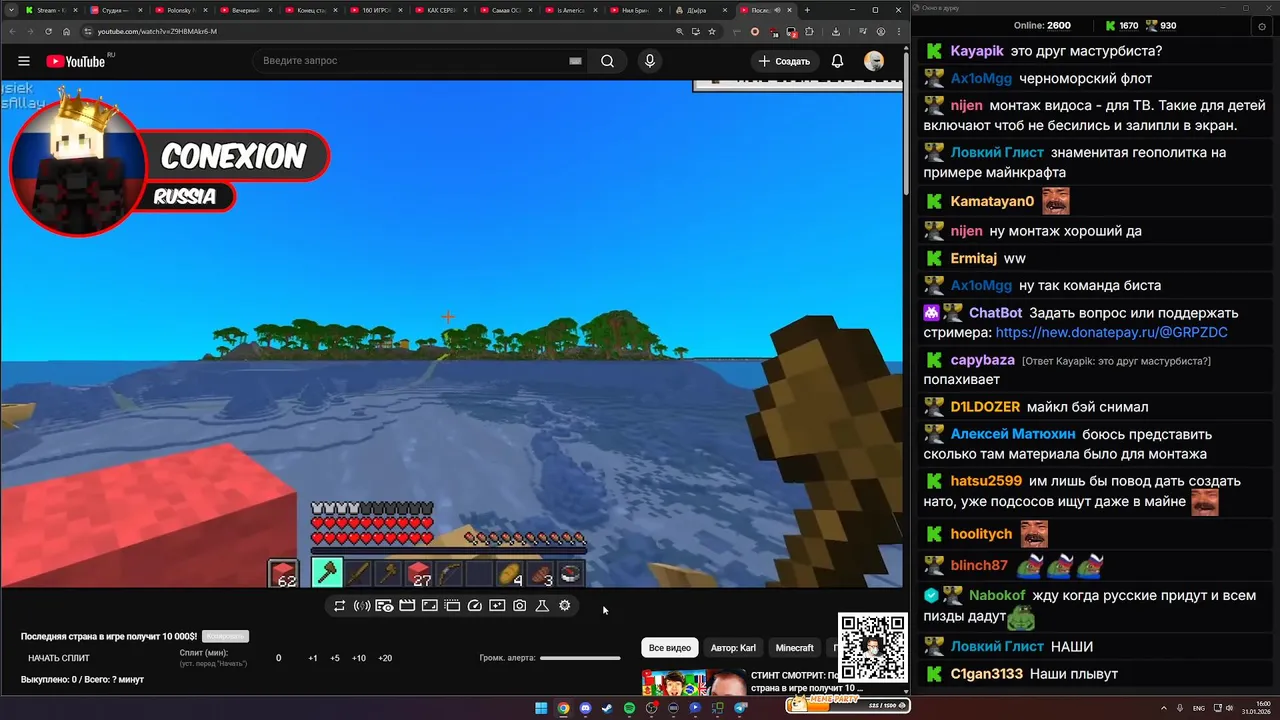Open the on-screen keyboard in search box
The width and height of the screenshot is (1280, 720).
pyautogui.click(x=575, y=61)
